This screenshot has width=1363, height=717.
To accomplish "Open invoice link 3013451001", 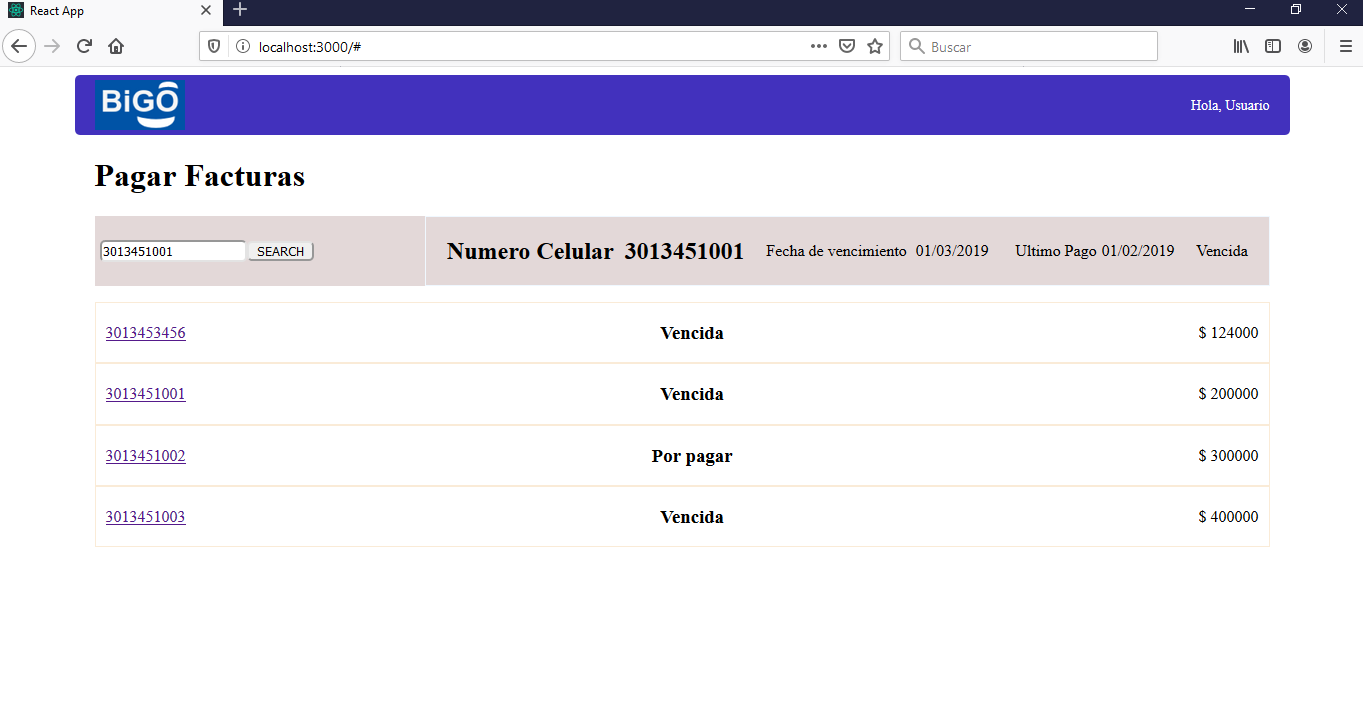I will tap(145, 394).
